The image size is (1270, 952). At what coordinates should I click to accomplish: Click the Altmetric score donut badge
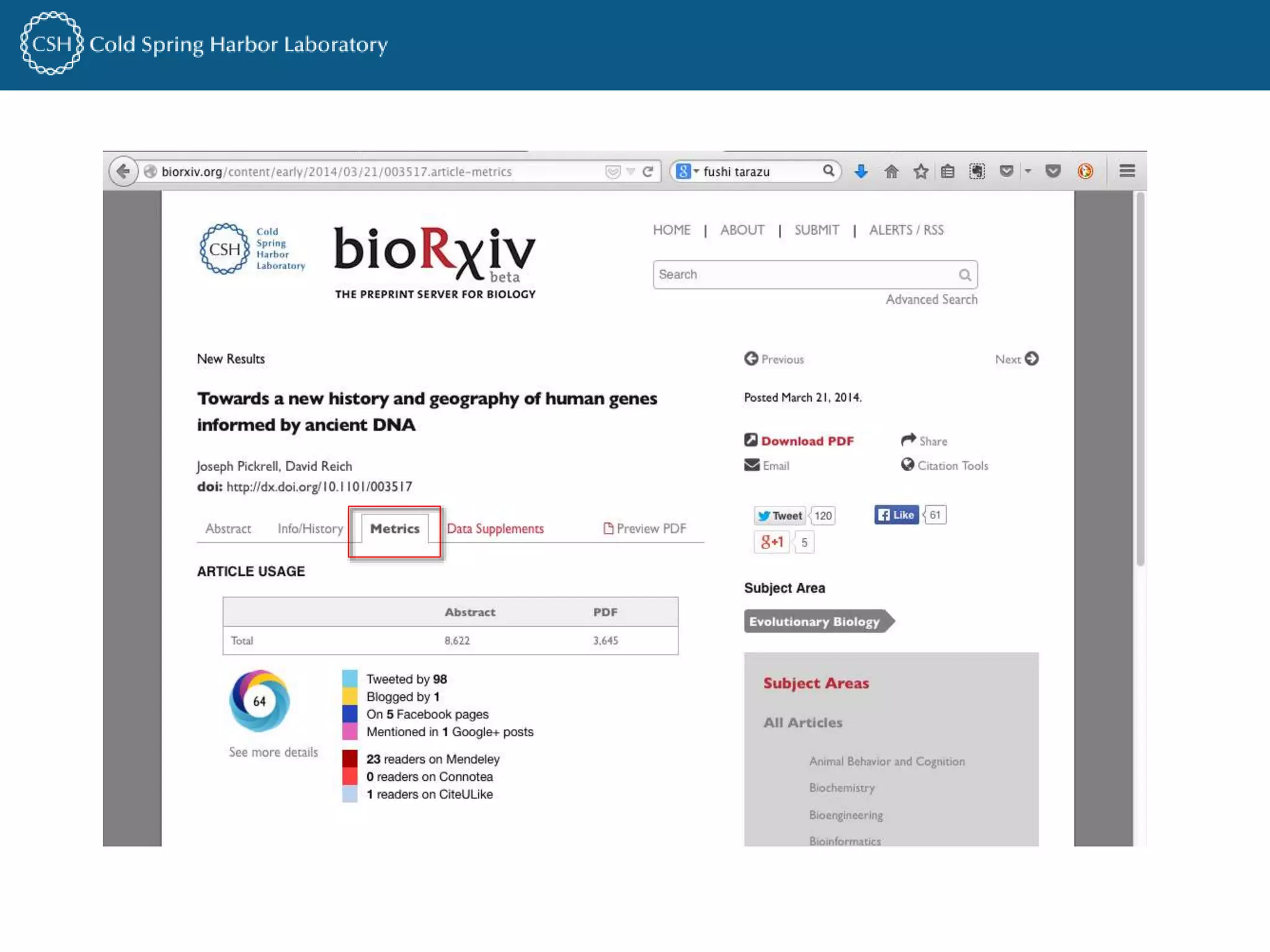[x=259, y=701]
